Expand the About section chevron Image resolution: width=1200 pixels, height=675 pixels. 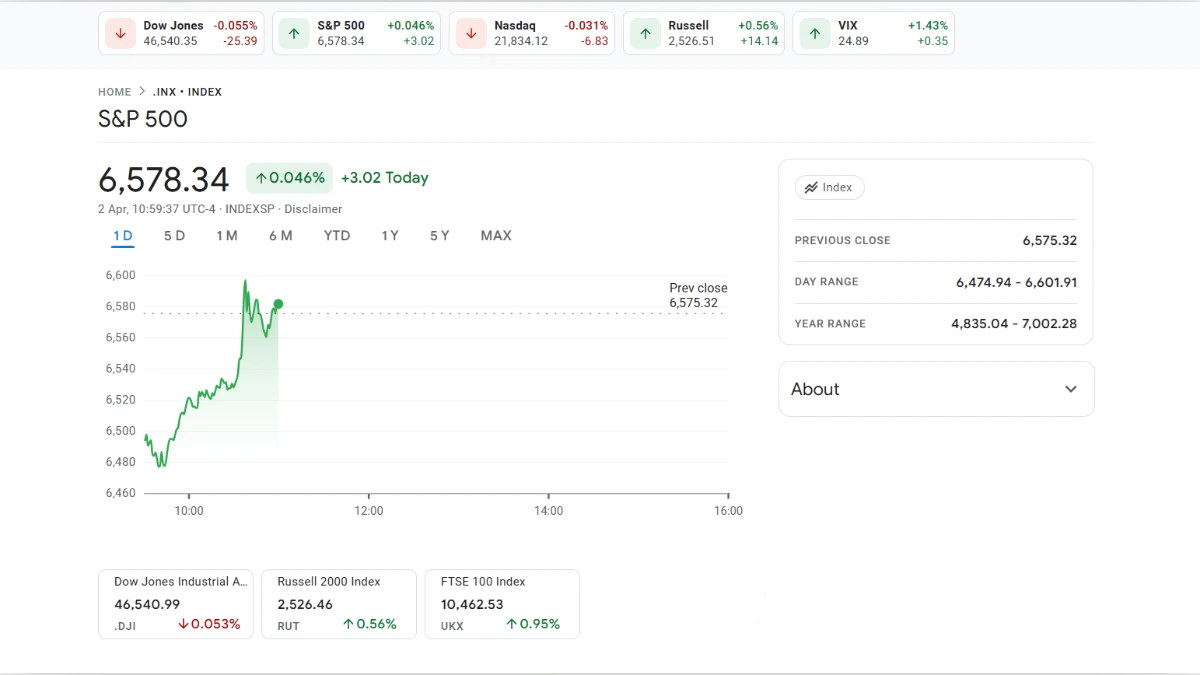[x=1071, y=389]
